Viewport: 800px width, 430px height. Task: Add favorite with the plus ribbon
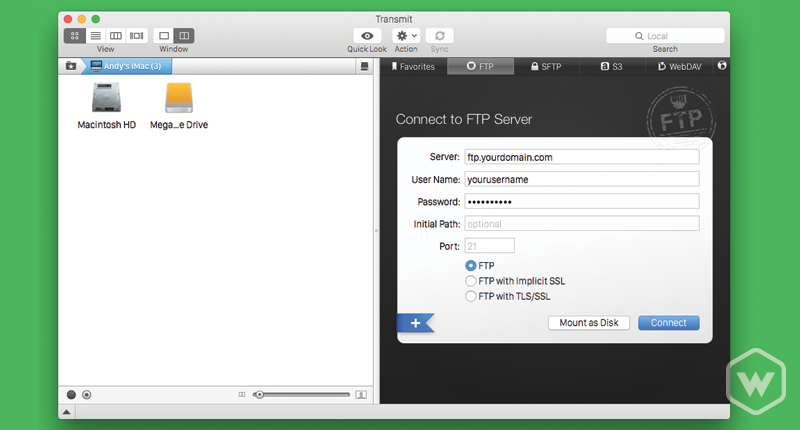tap(415, 323)
